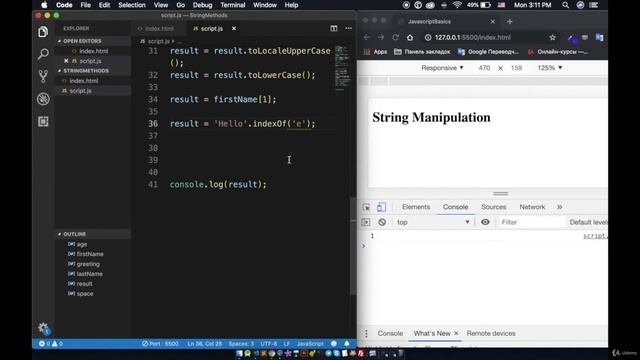Jump to age in Outline
This screenshot has height=360, width=640.
point(82,244)
